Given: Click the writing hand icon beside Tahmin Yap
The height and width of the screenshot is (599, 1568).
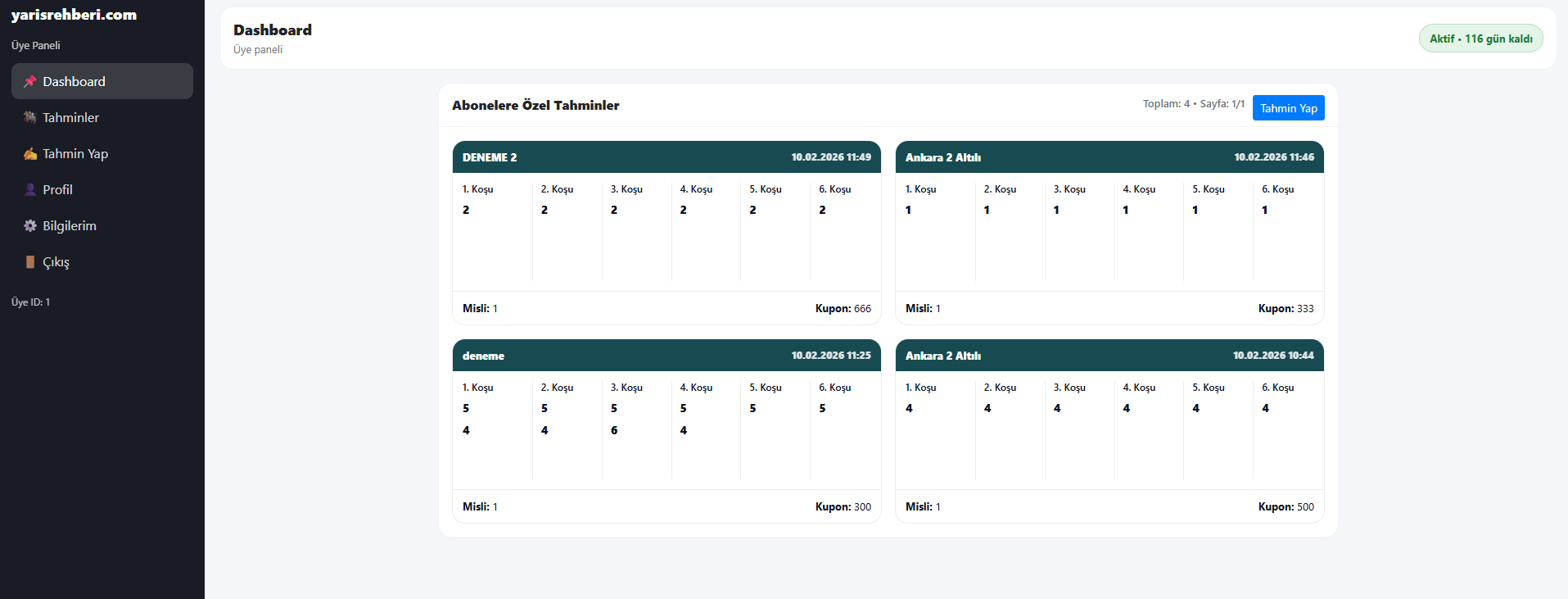Looking at the screenshot, I should point(30,154).
